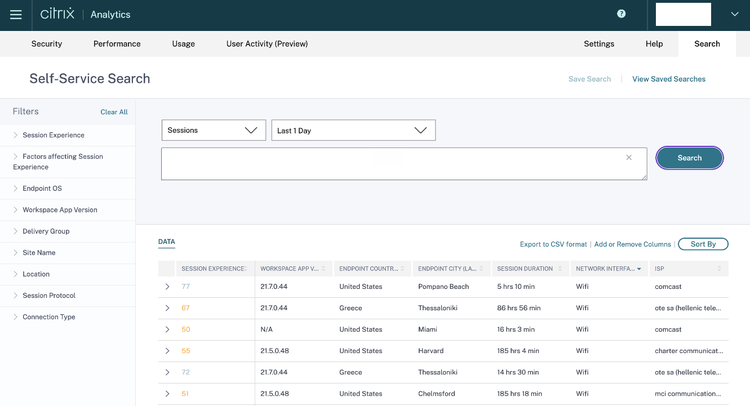The width and height of the screenshot is (750, 406).
Task: Open session experience score 77
Action: [x=186, y=286]
